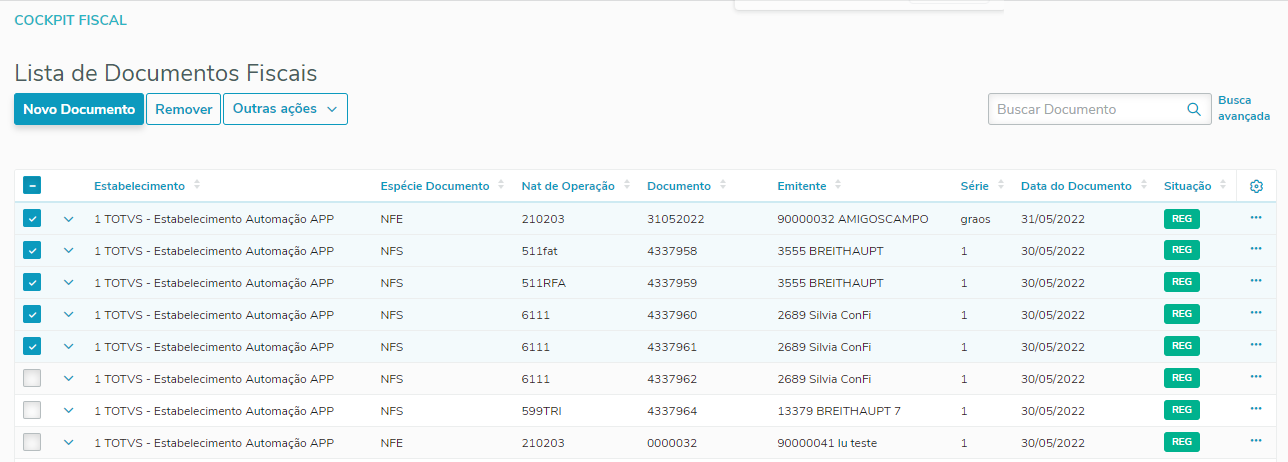Click nat de operação 511RFA cell
The image size is (1288, 462).
[544, 283]
